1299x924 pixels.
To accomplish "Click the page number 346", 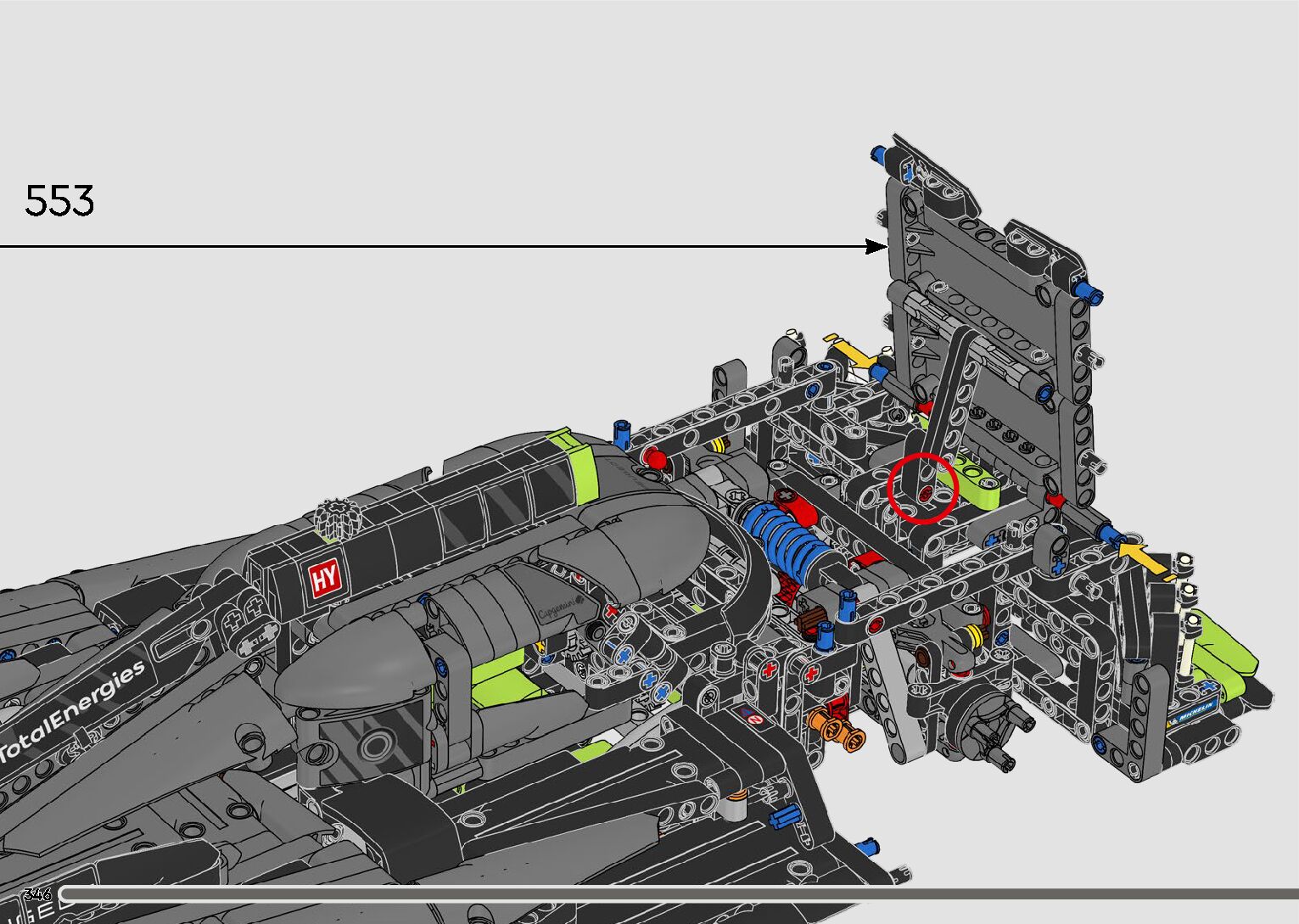I will tap(38, 894).
